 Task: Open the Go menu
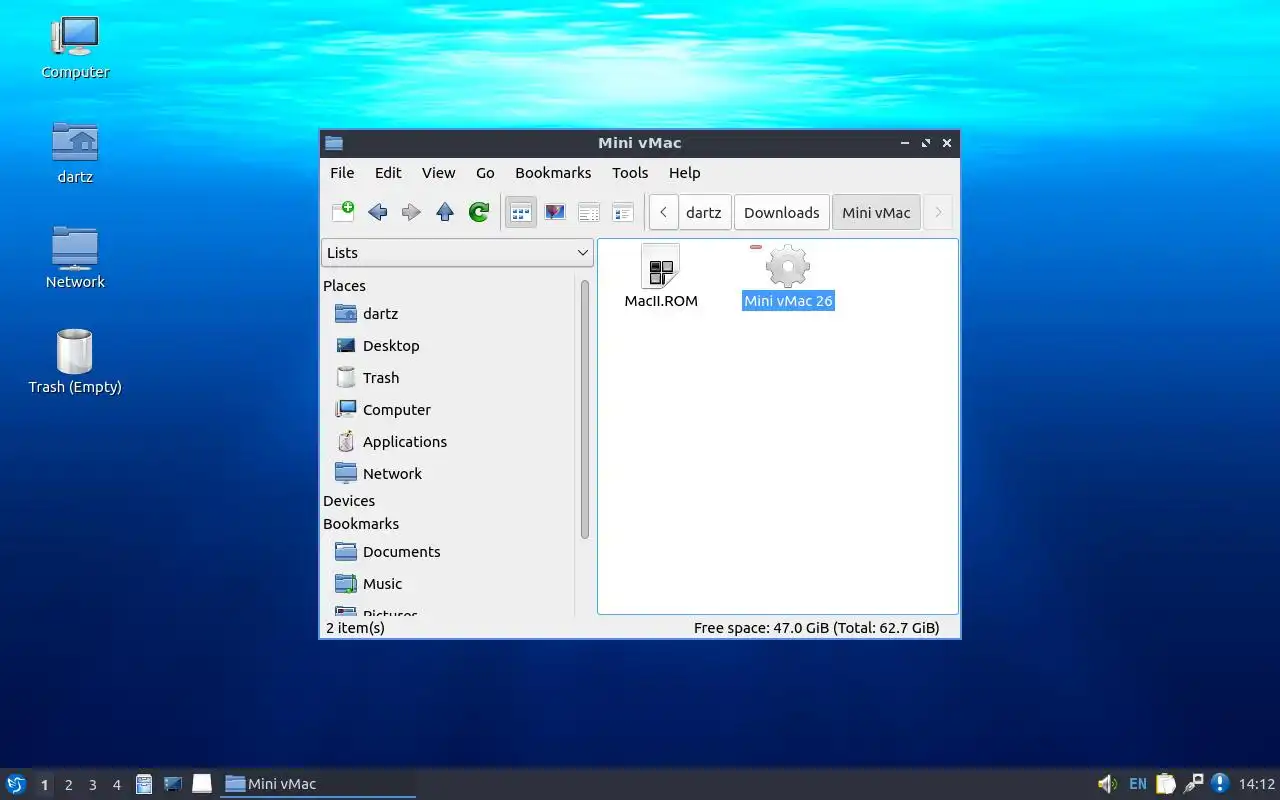[485, 173]
